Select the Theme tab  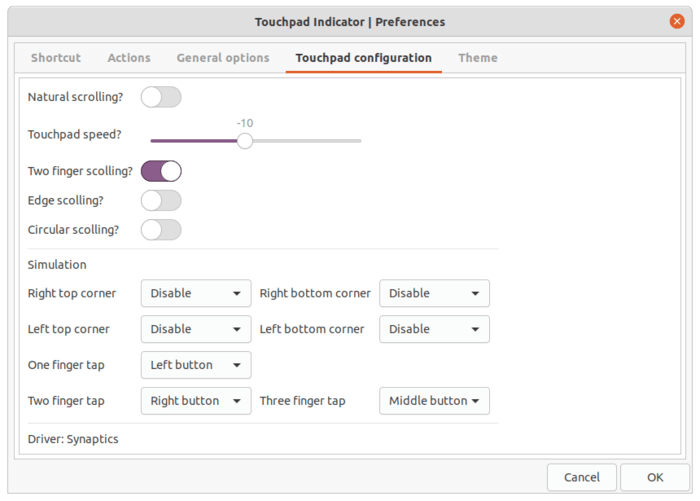pos(478,58)
